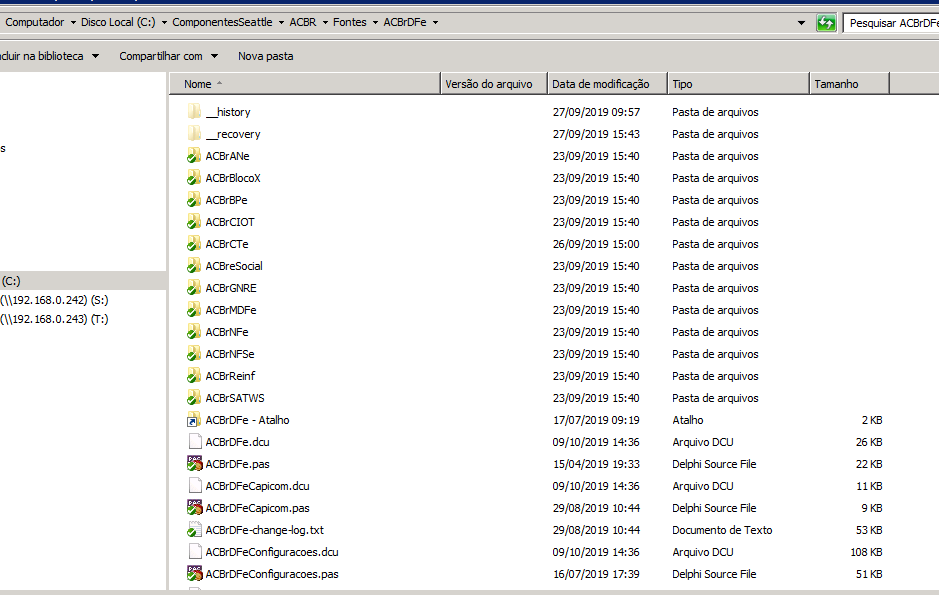Click the folder name 'ACBrNFe'
Viewport: 939px width, 599px height.
point(227,332)
